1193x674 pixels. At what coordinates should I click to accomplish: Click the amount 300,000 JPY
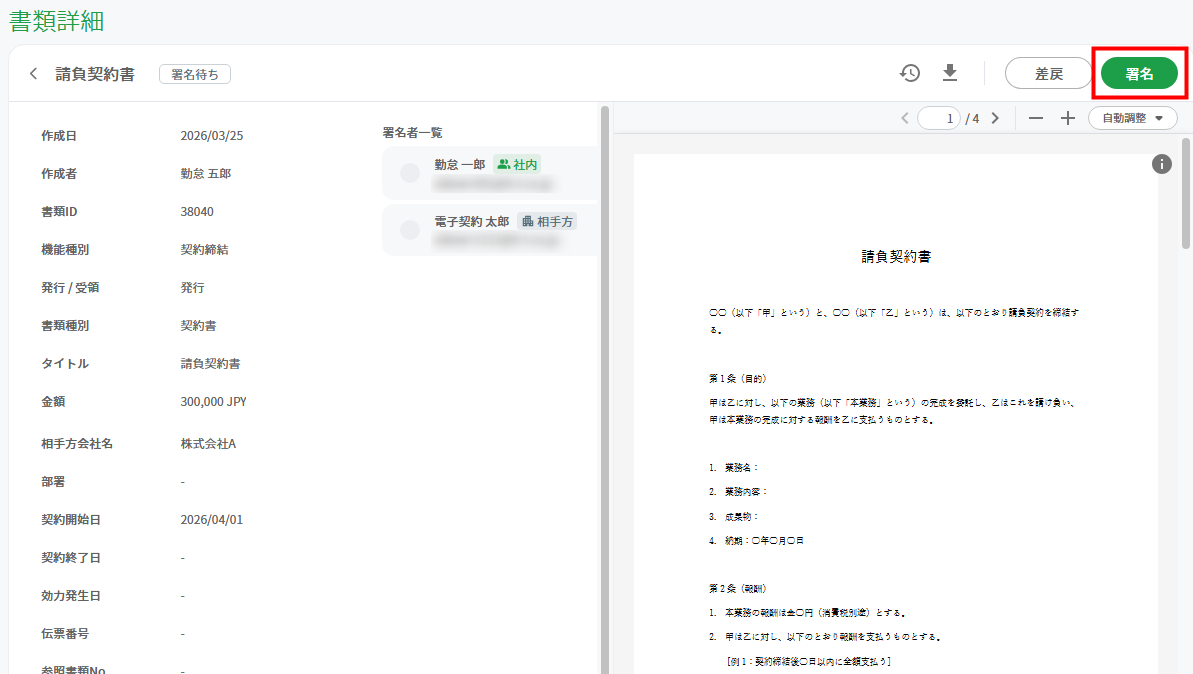pos(213,402)
